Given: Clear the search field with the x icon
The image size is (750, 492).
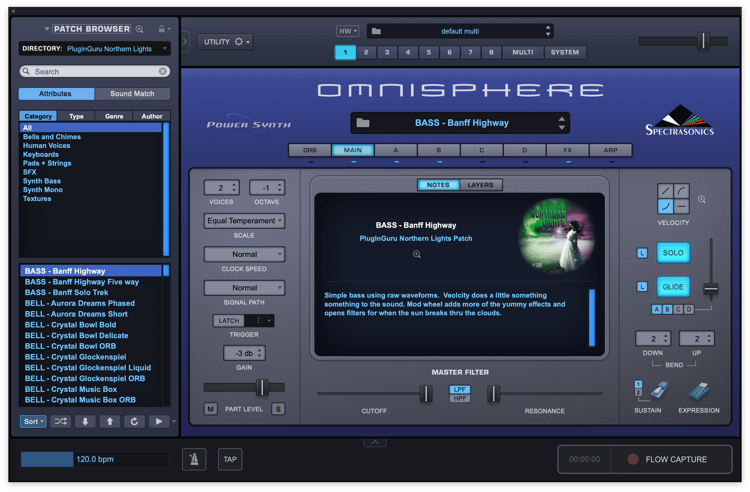Looking at the screenshot, I should (x=163, y=71).
